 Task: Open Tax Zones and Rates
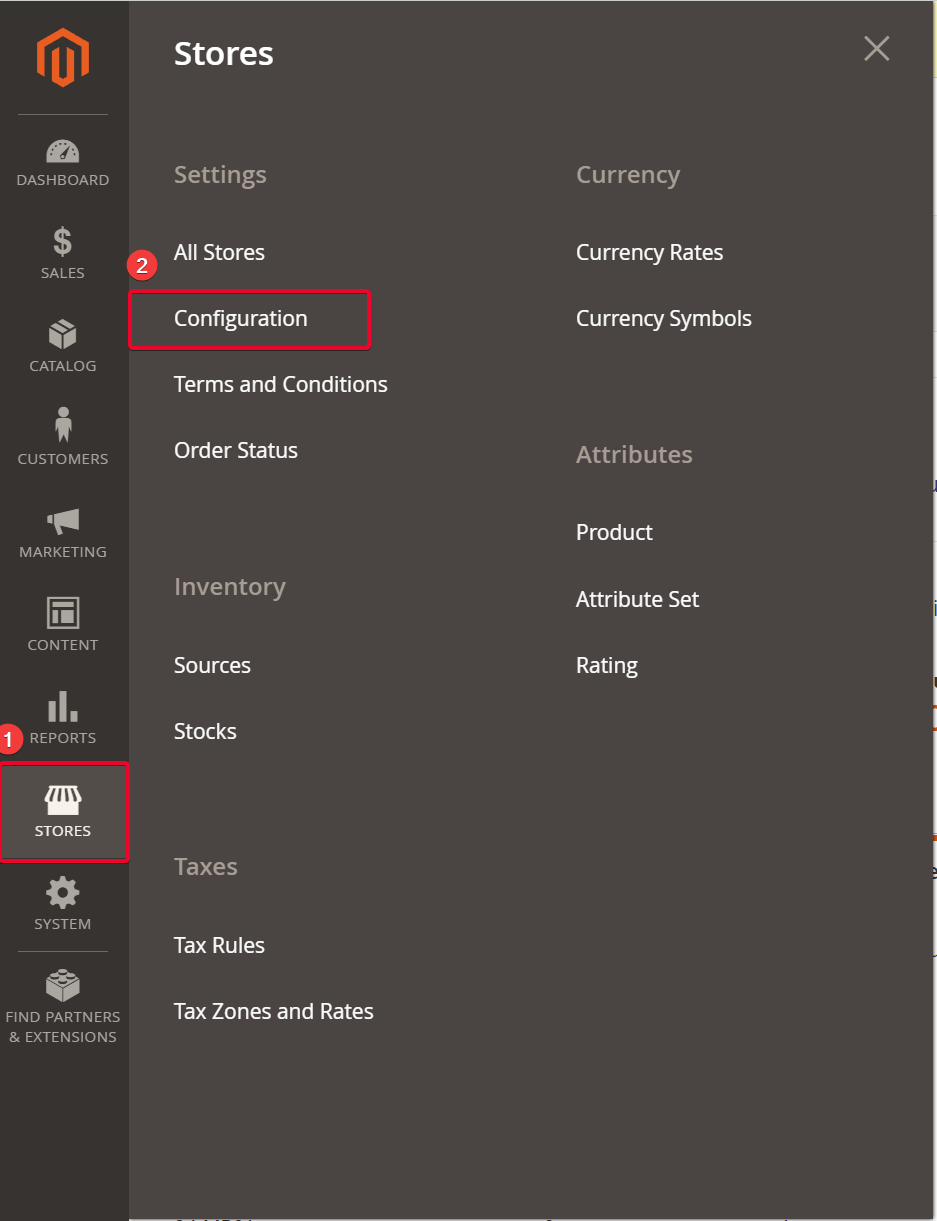(273, 1012)
